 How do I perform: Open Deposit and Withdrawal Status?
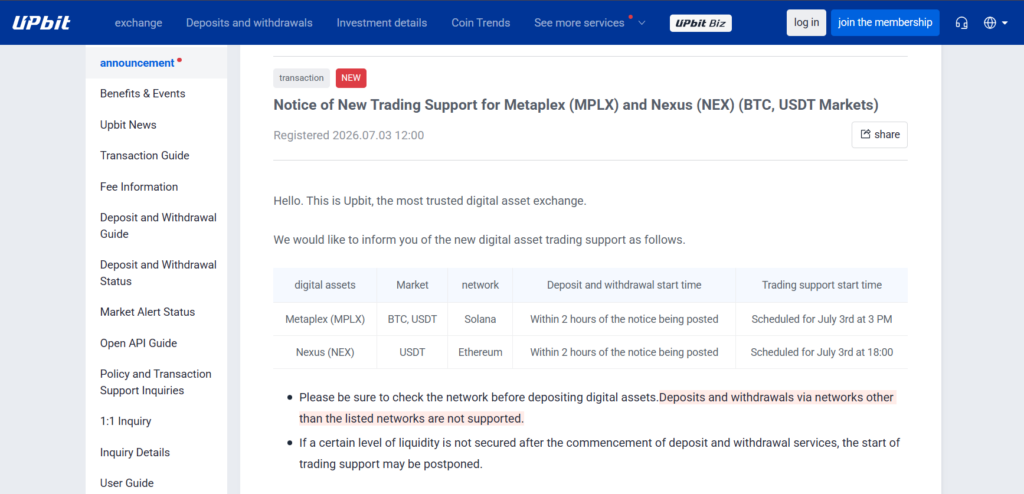[x=156, y=273]
